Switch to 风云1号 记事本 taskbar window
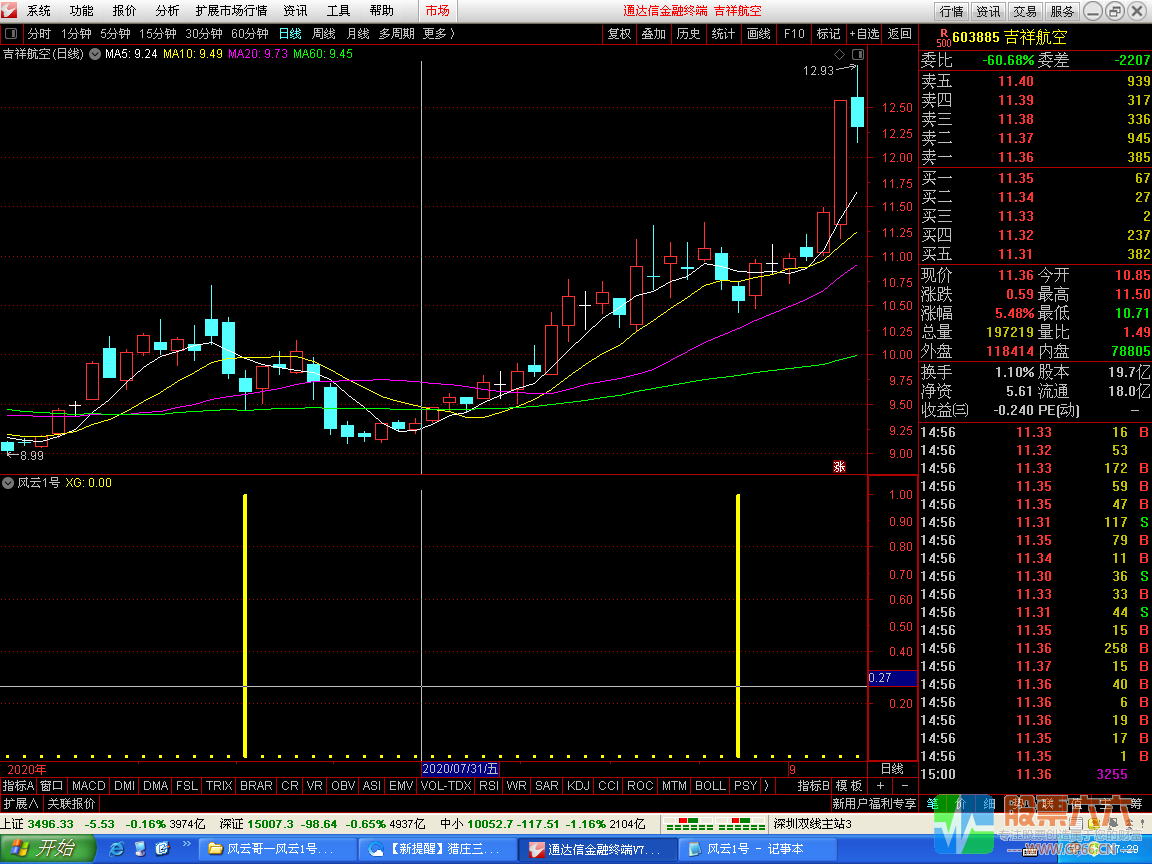Screen dimensions: 1152x864 (757, 849)
